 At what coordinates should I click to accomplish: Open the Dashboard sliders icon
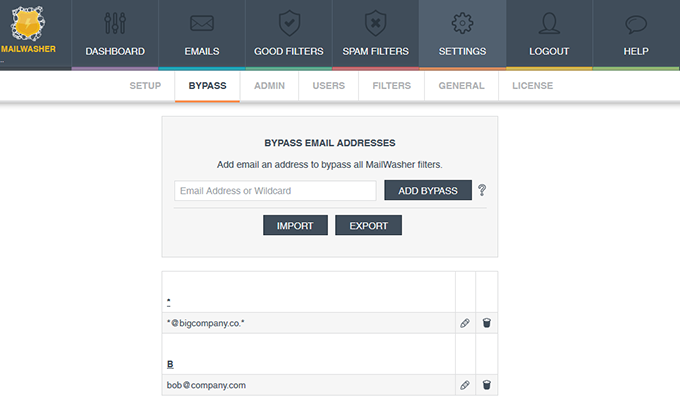(115, 23)
